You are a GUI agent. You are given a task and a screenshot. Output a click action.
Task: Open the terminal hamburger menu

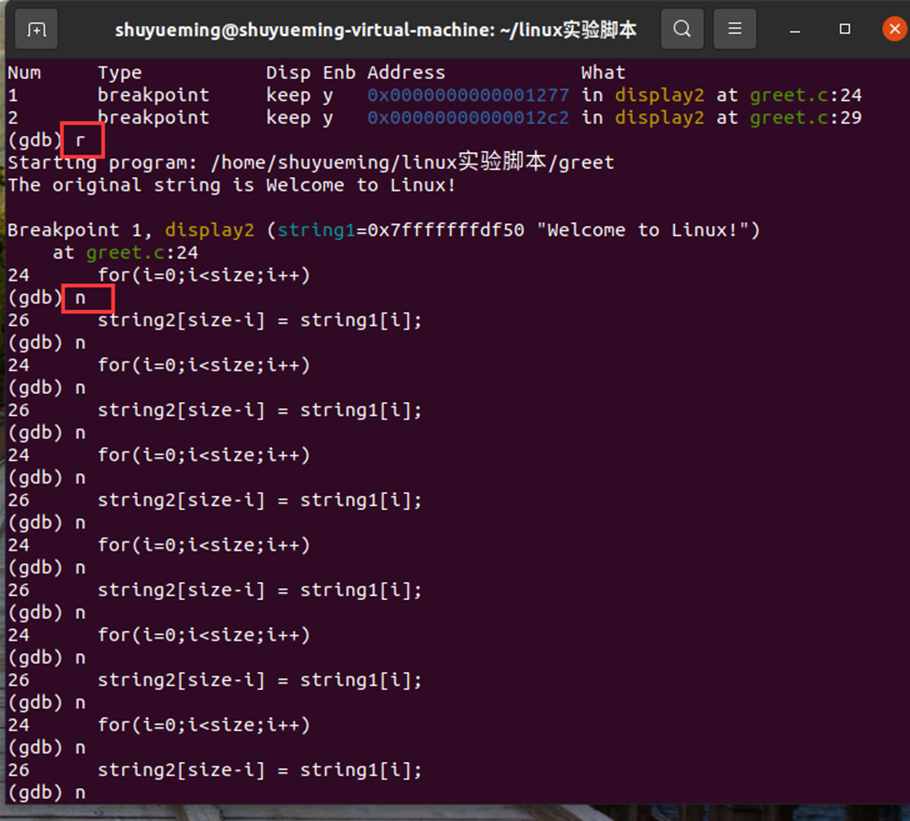click(x=734, y=28)
